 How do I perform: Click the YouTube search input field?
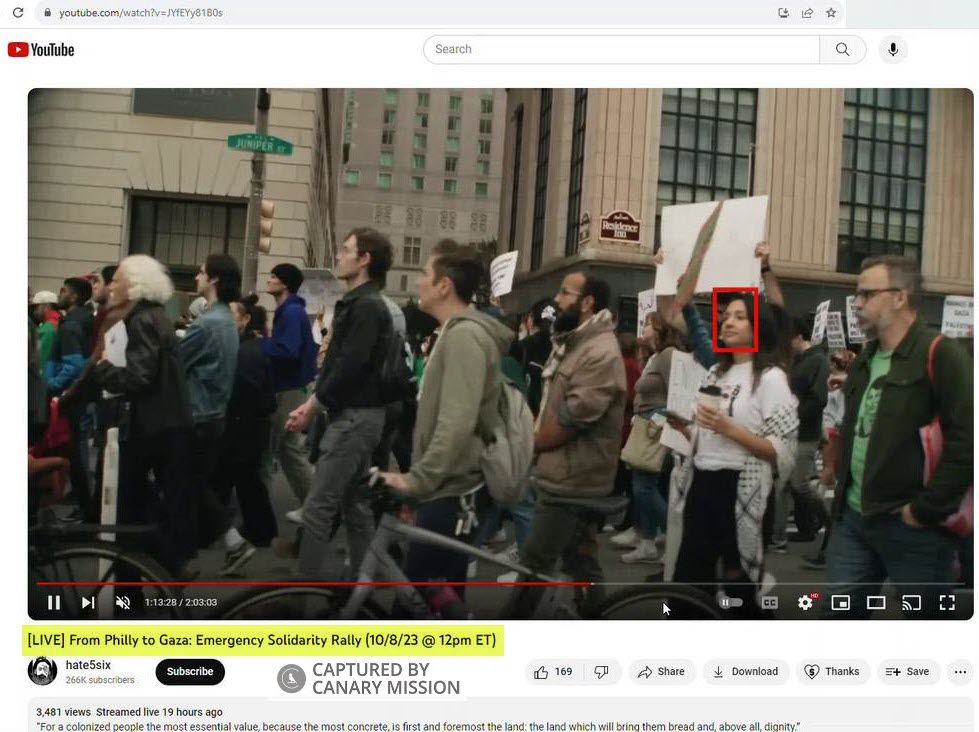[x=620, y=49]
